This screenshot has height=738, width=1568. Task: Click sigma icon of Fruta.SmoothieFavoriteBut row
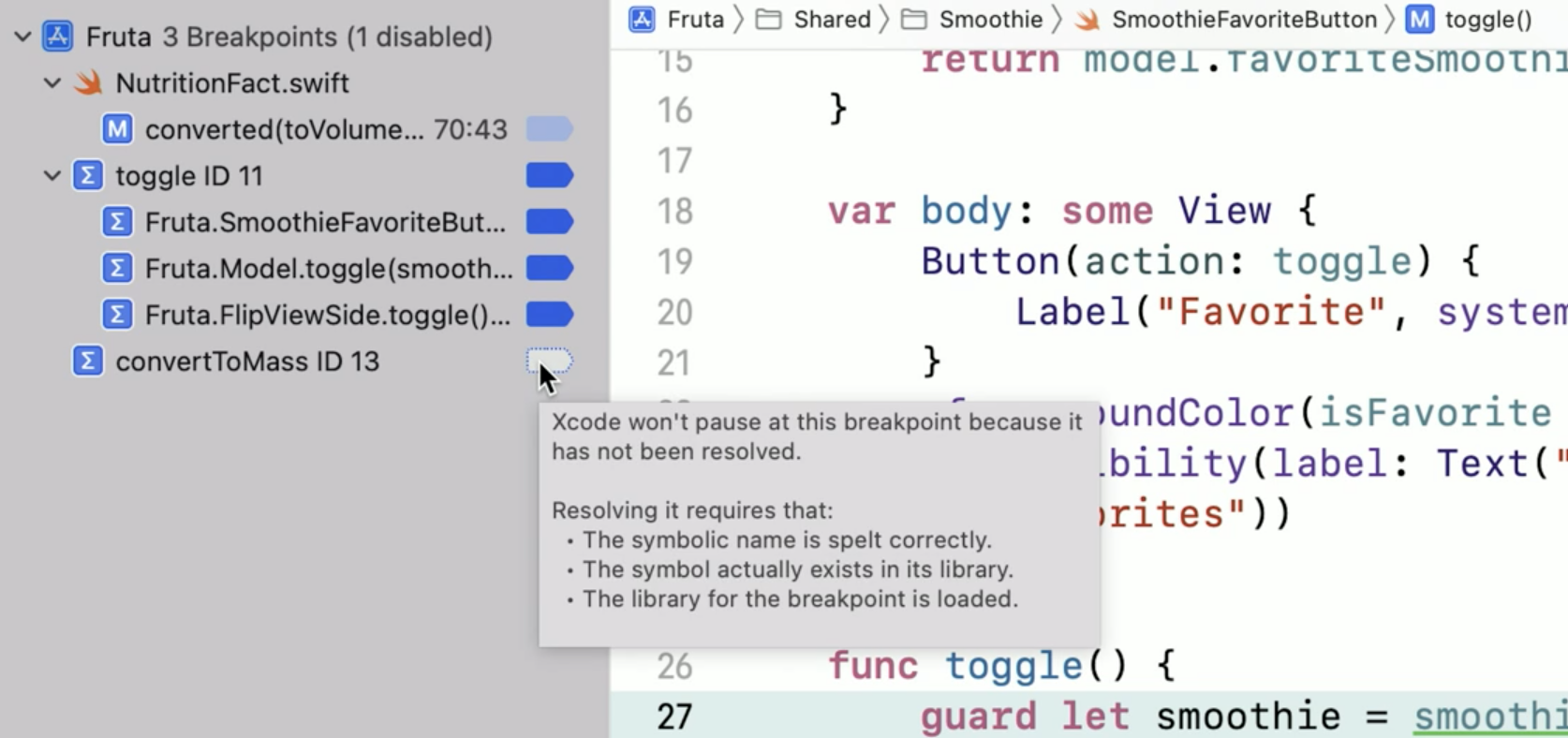[x=117, y=222]
